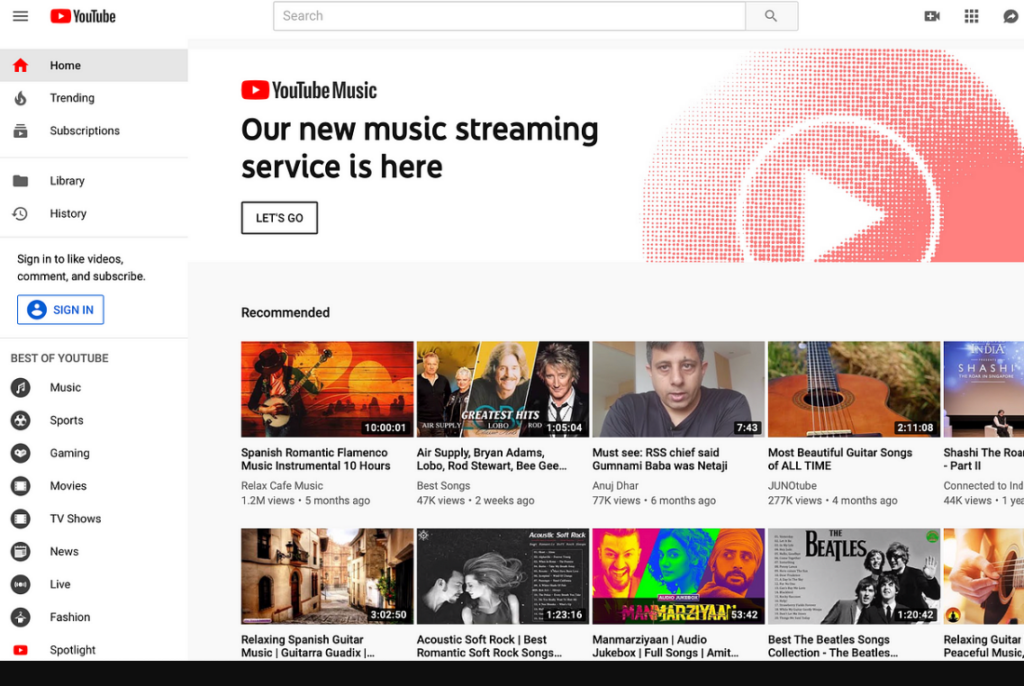Open the upload video camera icon
The height and width of the screenshot is (686, 1024).
point(932,16)
